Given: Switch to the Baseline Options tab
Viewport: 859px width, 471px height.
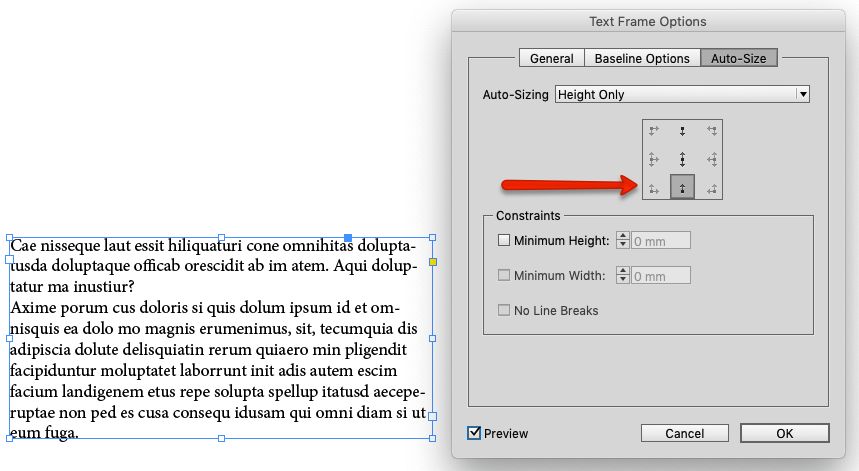Looking at the screenshot, I should pyautogui.click(x=642, y=58).
